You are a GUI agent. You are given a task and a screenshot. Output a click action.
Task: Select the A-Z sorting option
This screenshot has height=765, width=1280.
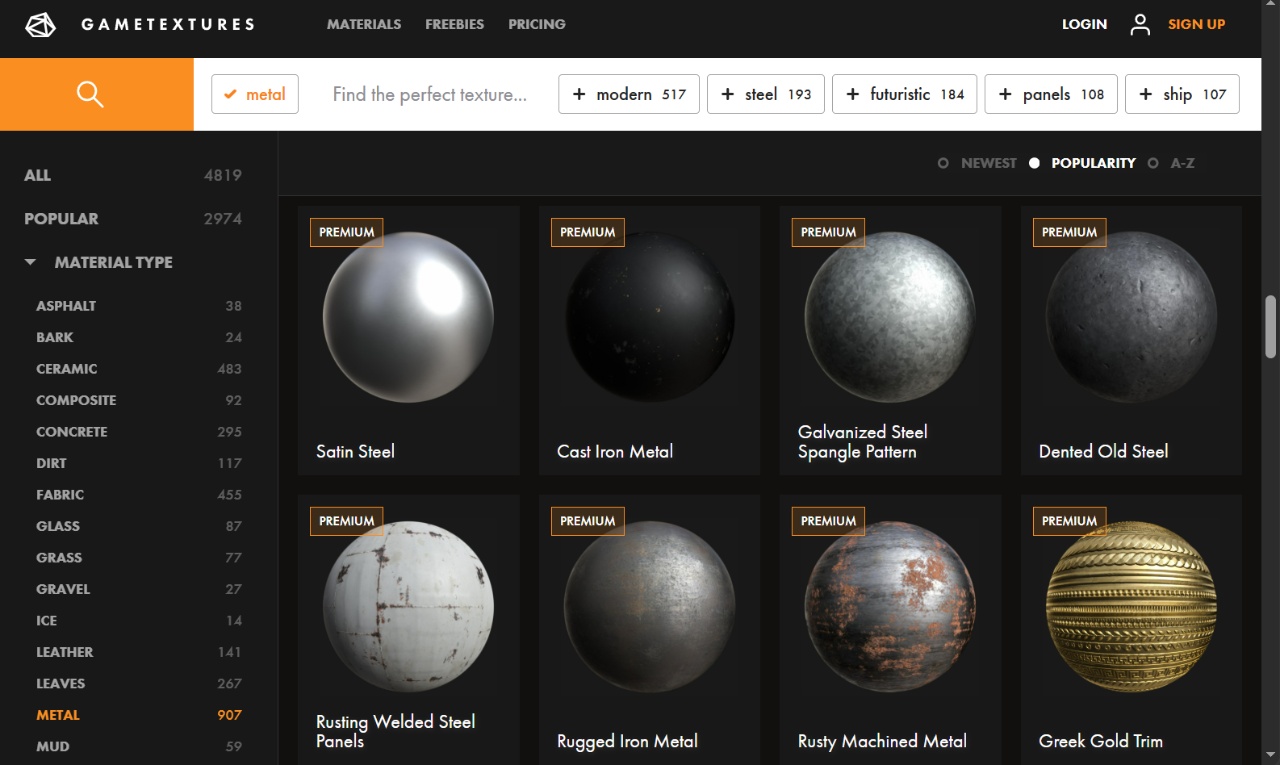point(1153,163)
